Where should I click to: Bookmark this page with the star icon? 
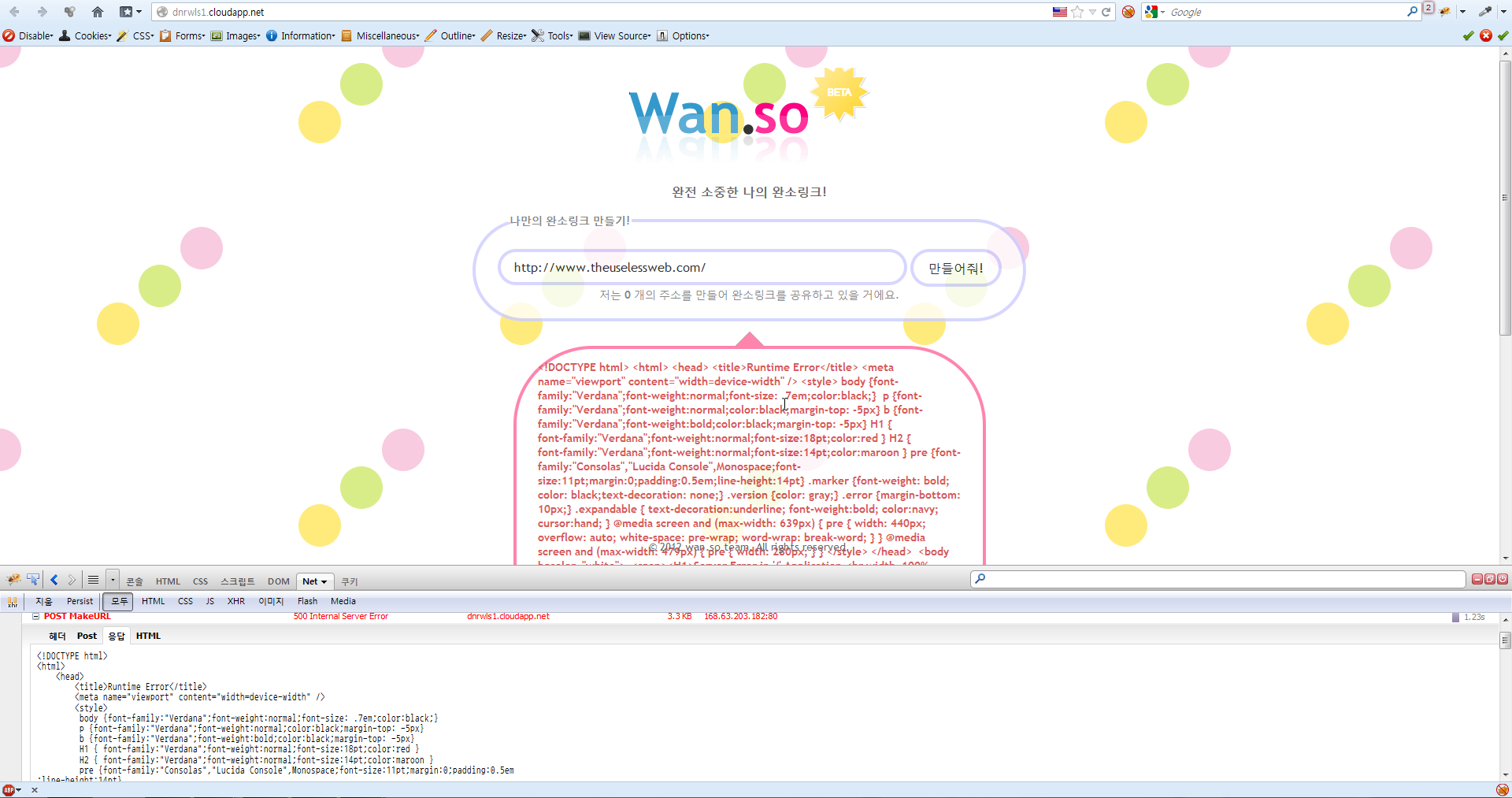(1077, 12)
